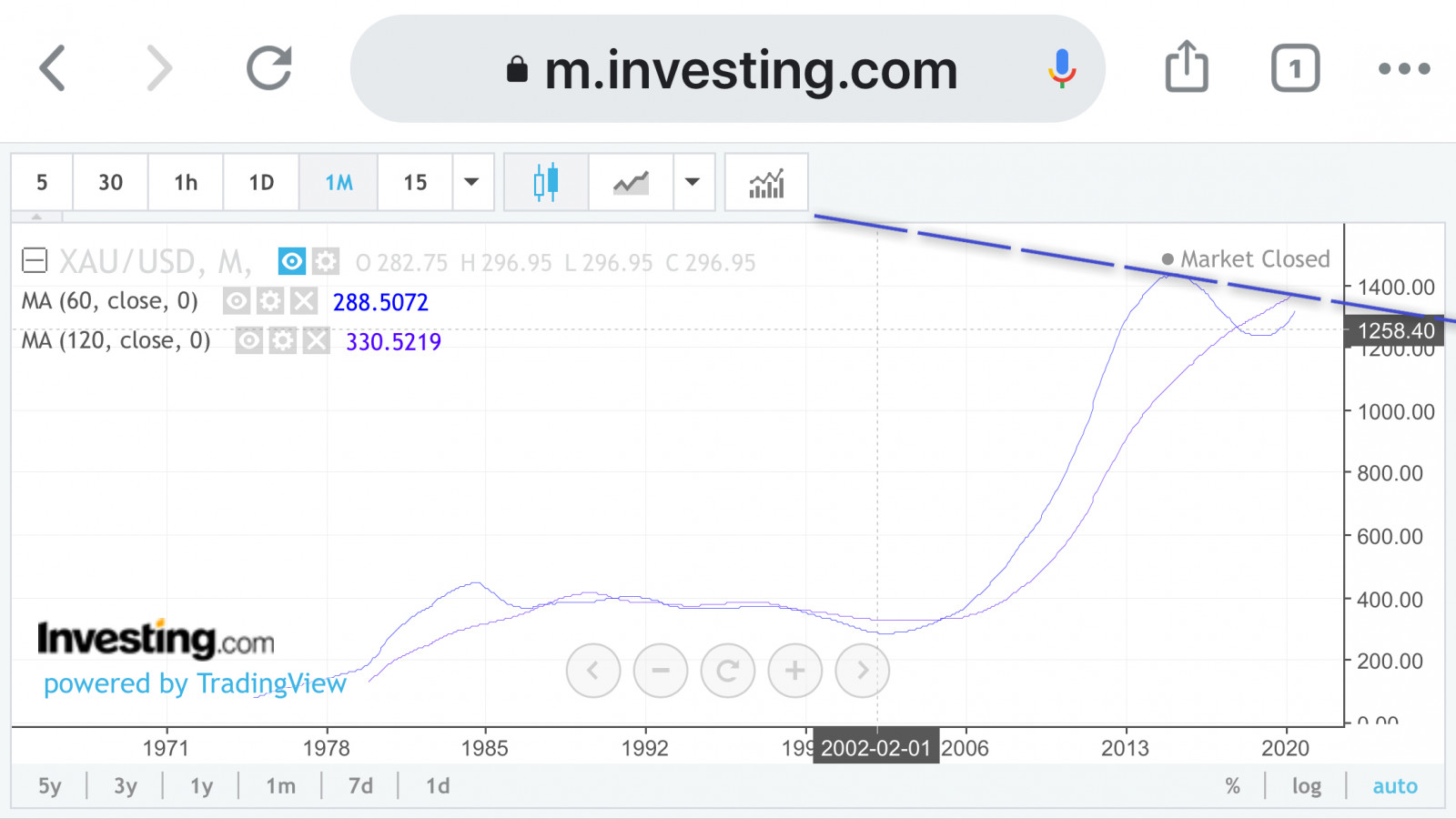Switch to the area chart style icon
This screenshot has width=1456, height=819.
(631, 182)
